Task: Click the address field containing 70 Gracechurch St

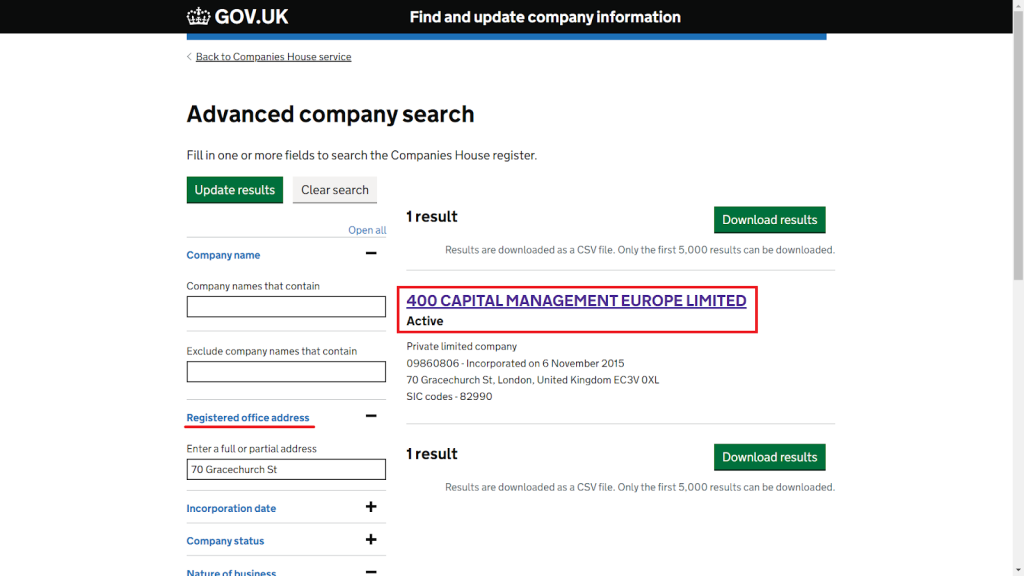Action: point(286,469)
